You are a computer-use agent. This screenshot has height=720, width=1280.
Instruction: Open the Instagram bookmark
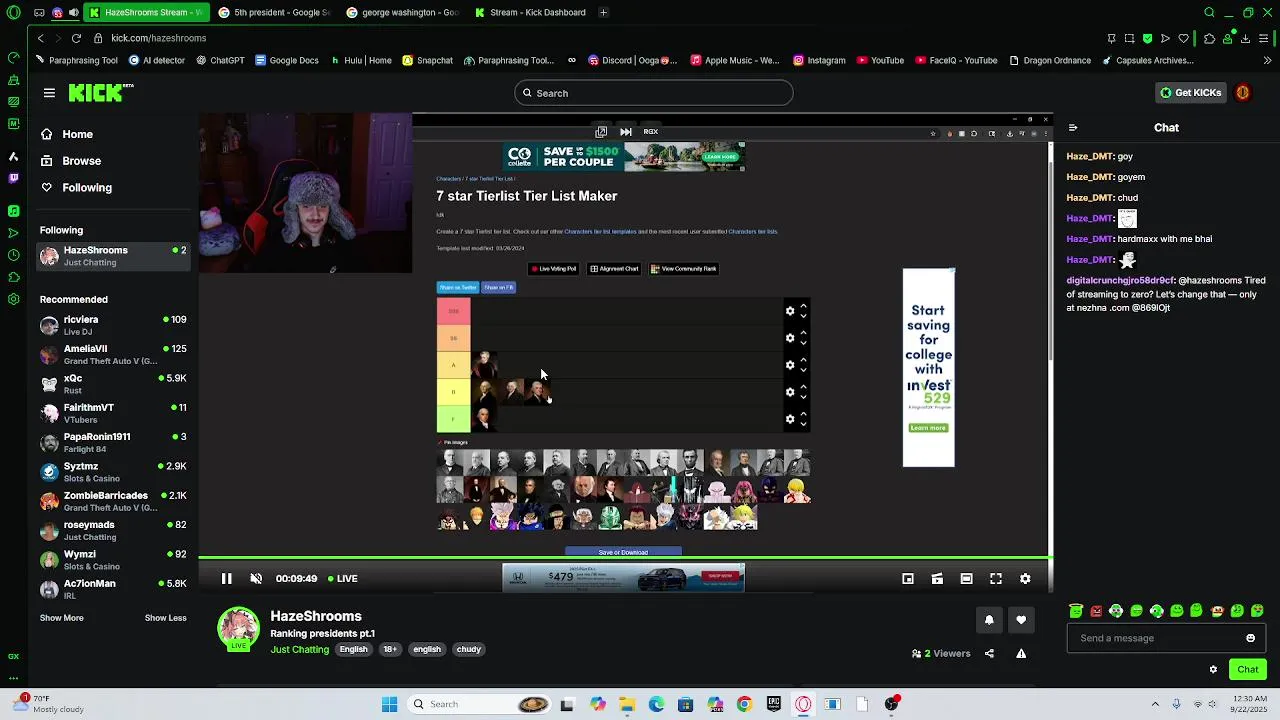[x=819, y=60]
